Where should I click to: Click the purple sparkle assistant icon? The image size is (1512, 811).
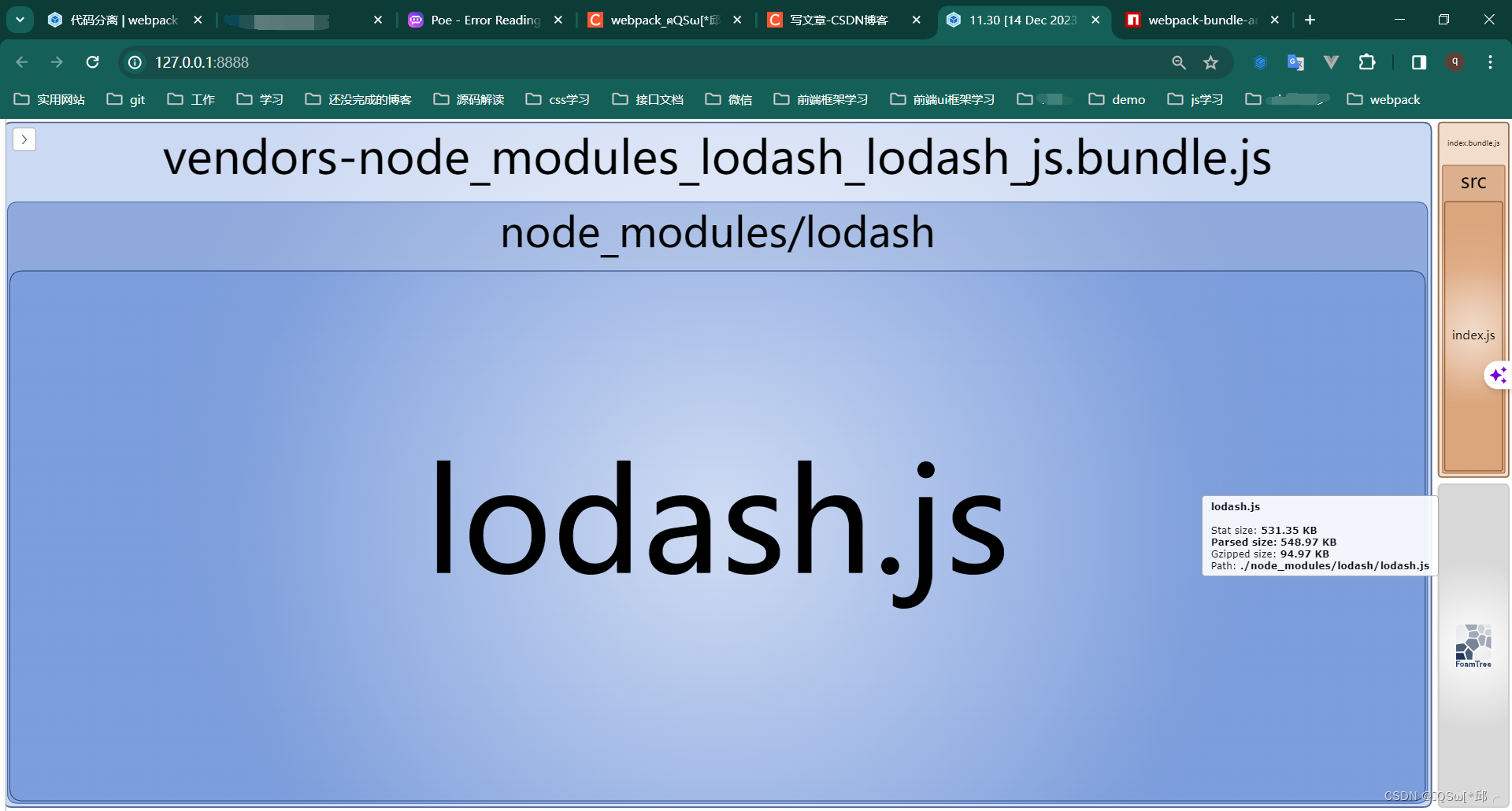(1498, 376)
